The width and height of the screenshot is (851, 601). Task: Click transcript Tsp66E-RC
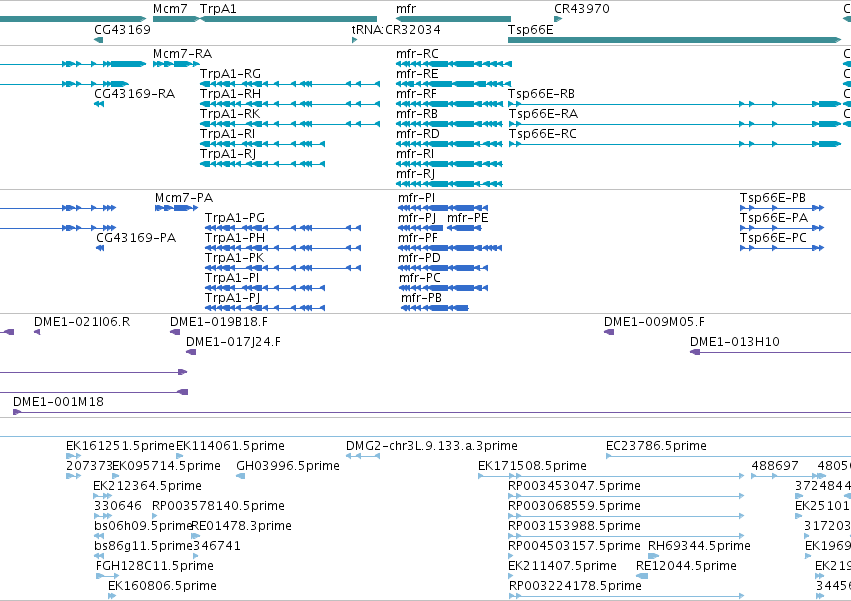point(675,144)
